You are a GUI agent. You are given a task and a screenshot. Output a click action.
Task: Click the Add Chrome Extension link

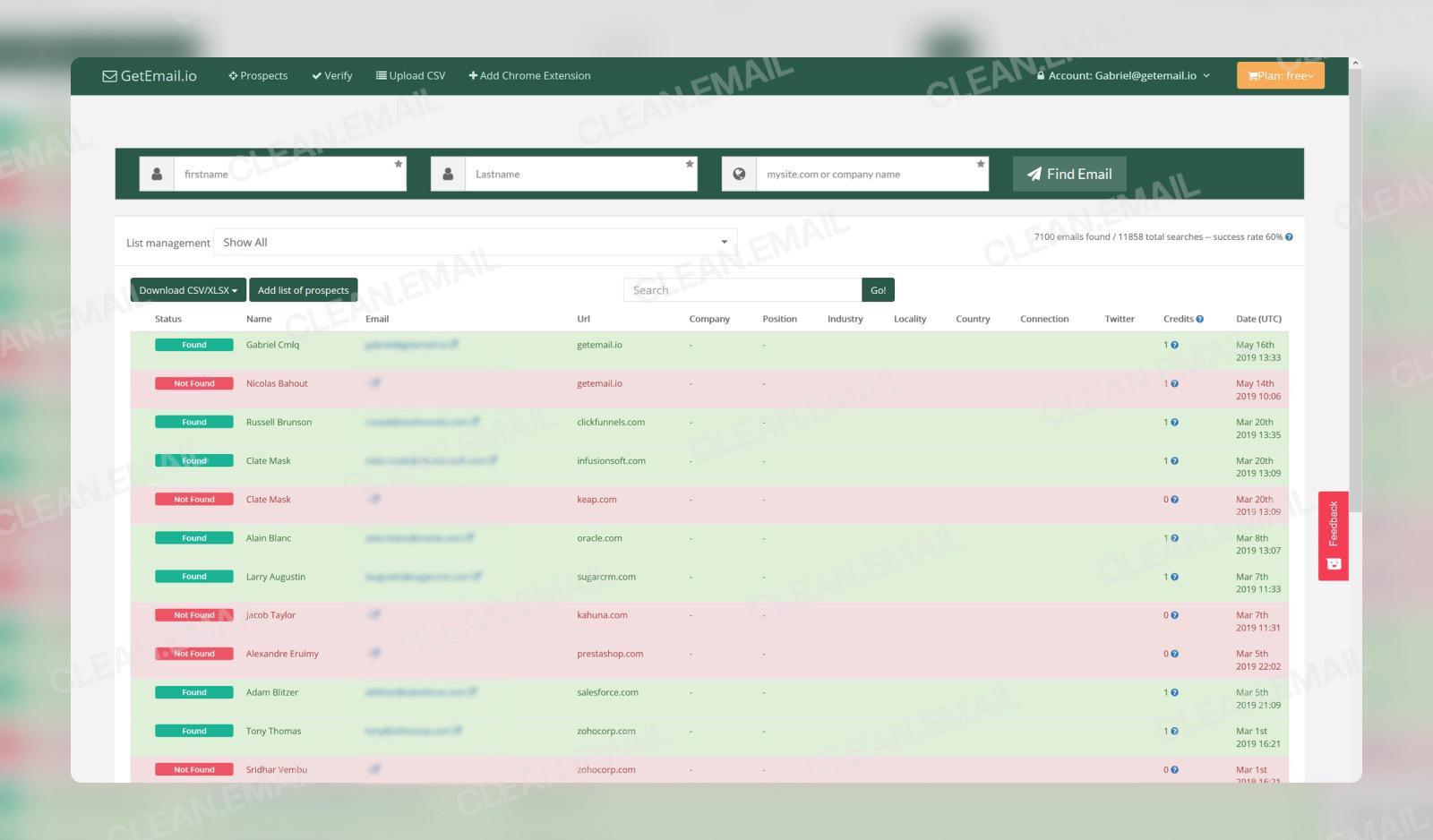click(529, 75)
